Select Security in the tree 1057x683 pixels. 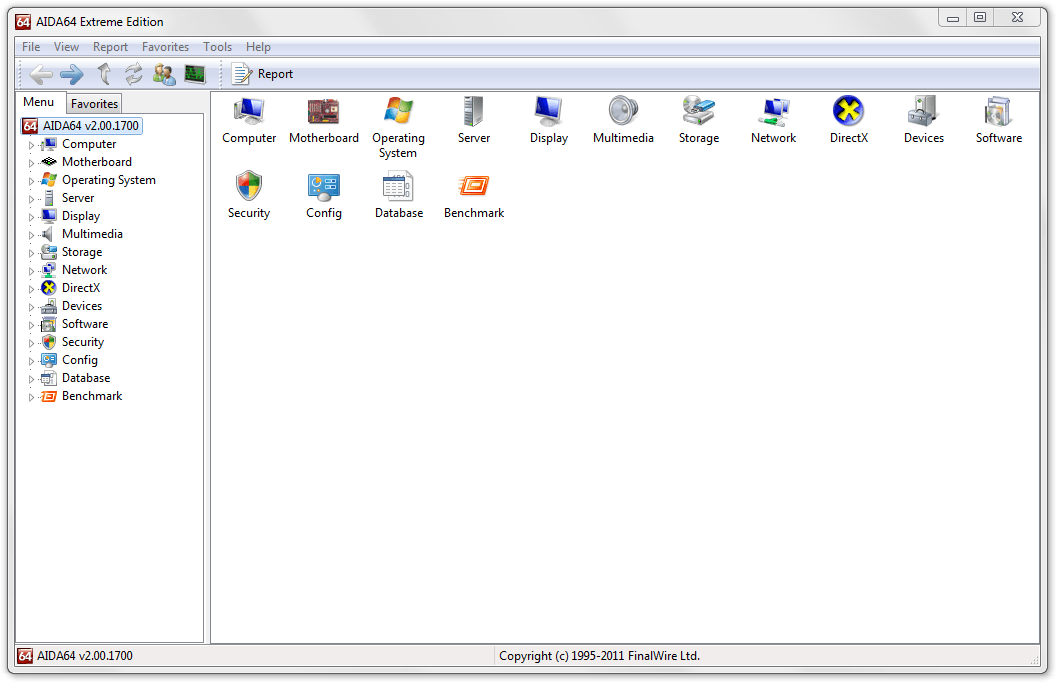coord(83,343)
